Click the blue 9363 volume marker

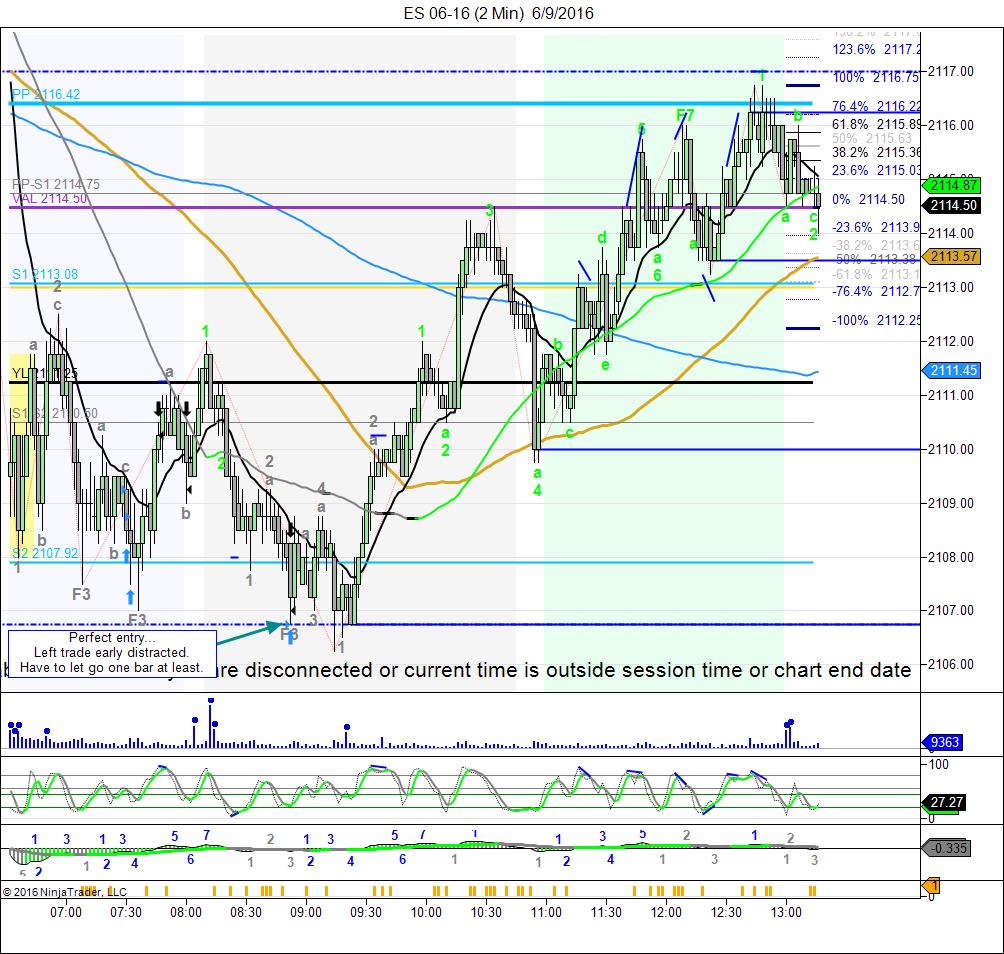coord(944,742)
